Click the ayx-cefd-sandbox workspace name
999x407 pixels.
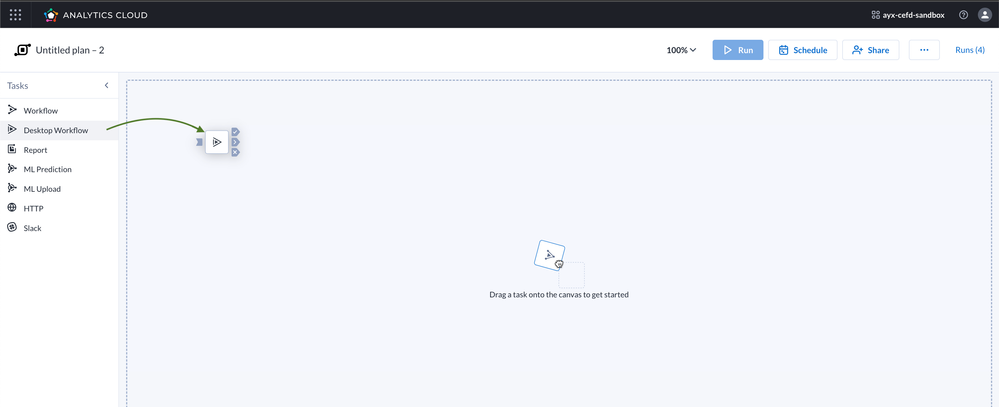[x=914, y=15]
